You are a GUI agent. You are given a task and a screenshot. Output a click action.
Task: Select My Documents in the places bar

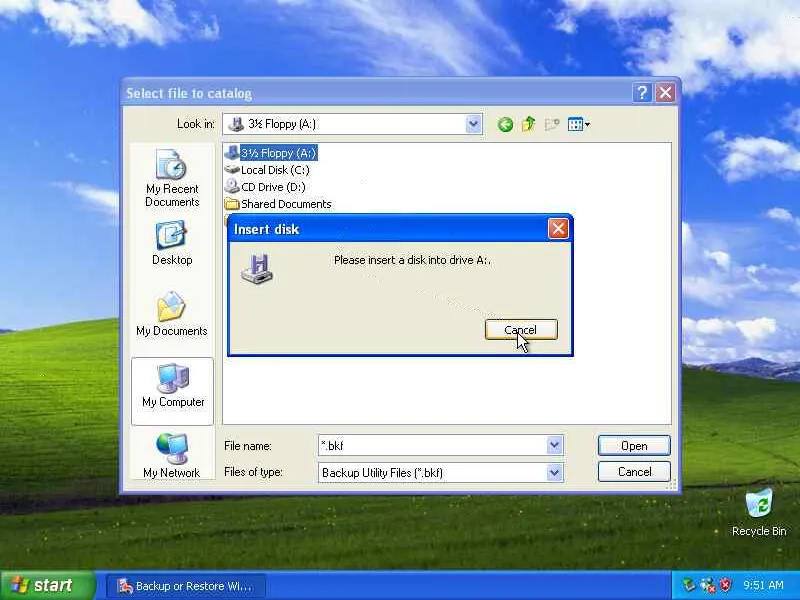[172, 314]
